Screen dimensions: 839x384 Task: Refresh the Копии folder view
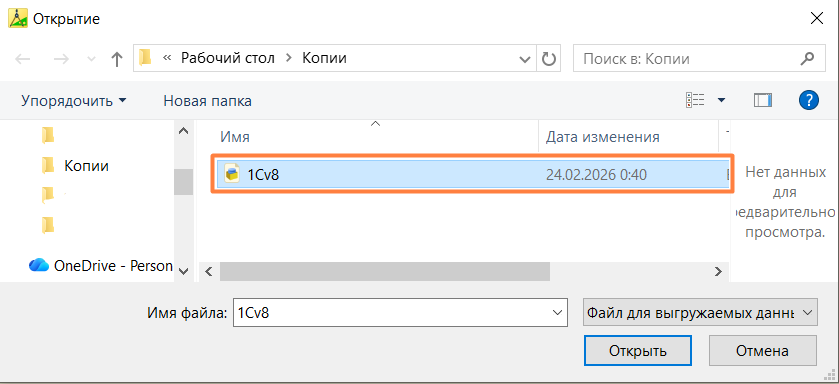(x=548, y=58)
